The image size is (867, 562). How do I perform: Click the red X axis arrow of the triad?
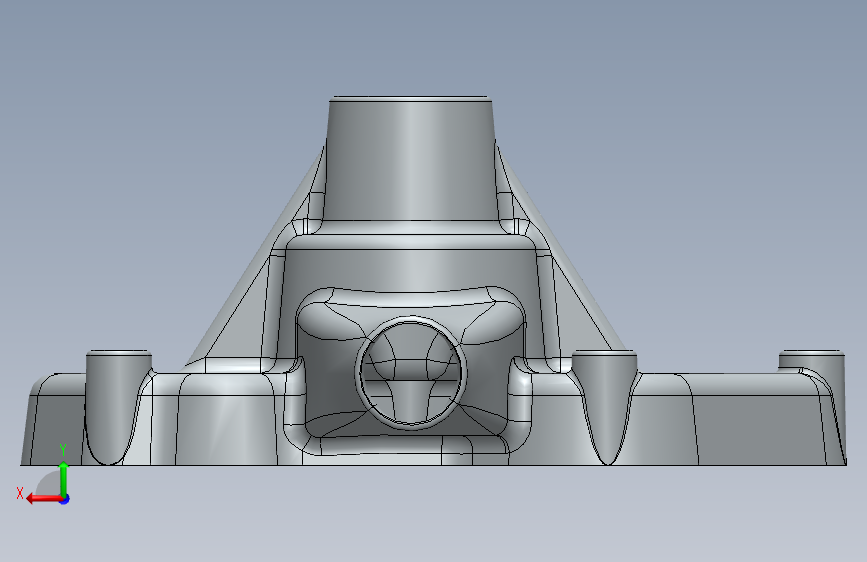click(44, 499)
